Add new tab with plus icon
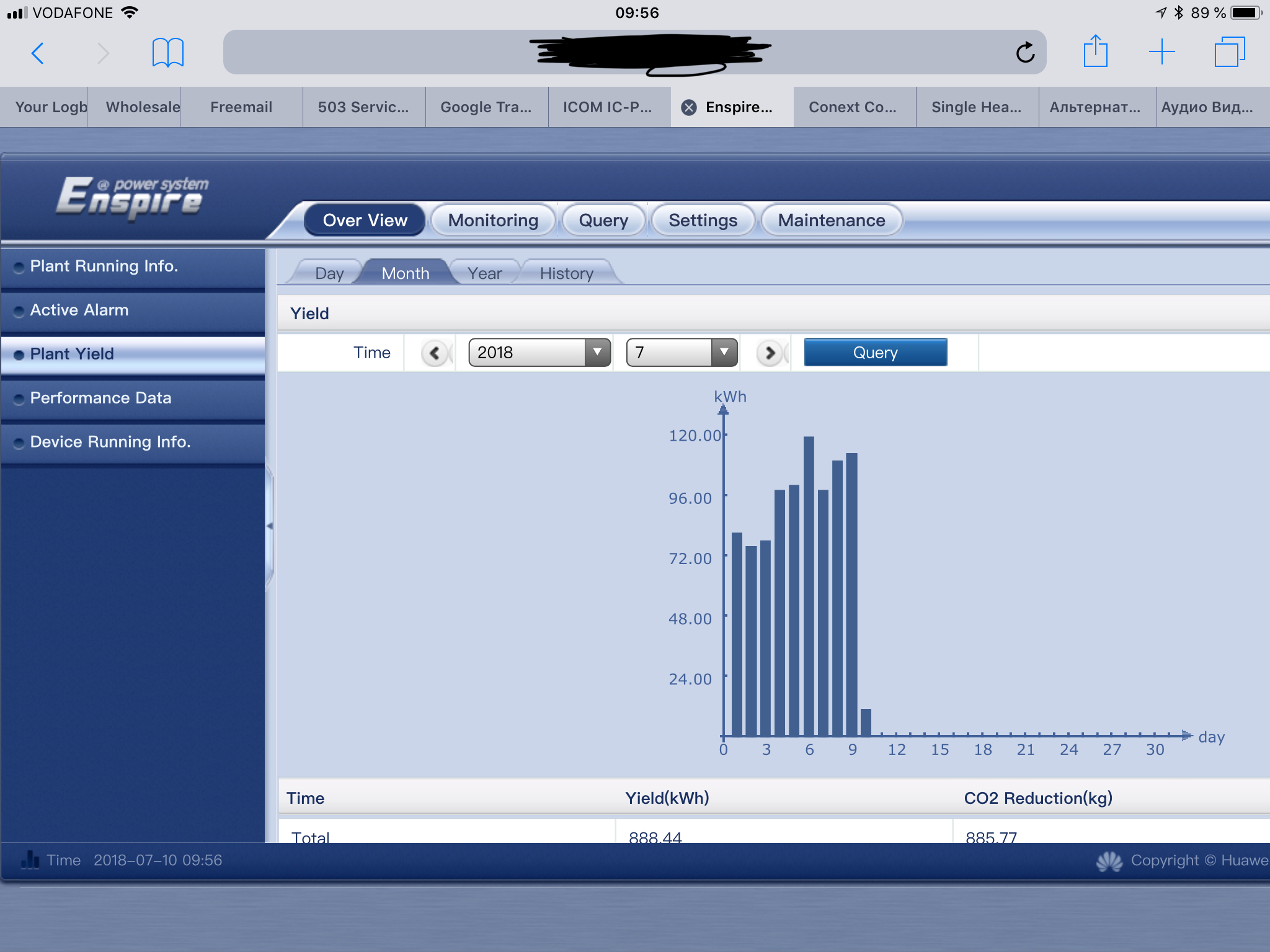1270x952 pixels. (1161, 52)
